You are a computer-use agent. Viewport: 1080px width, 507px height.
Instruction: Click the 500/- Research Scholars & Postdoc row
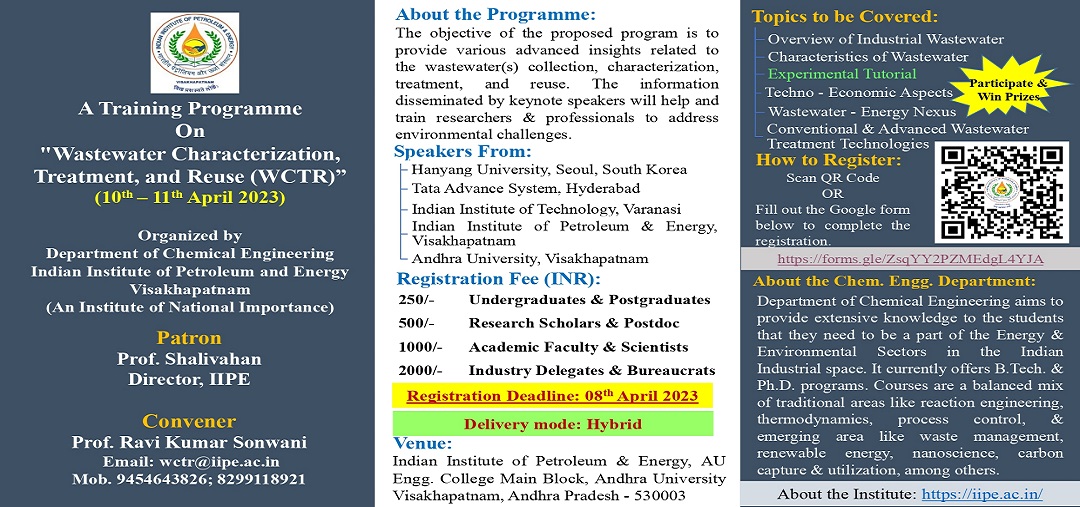(539, 323)
